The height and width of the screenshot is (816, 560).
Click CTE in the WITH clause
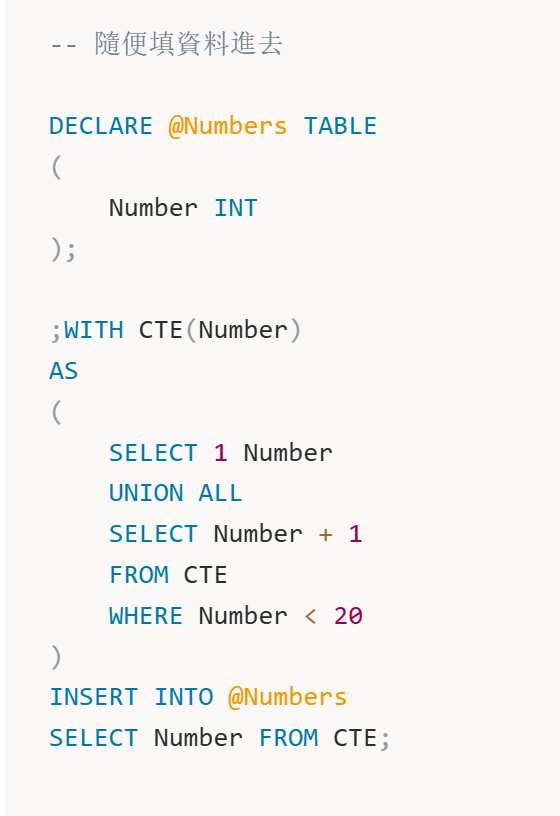[x=160, y=330]
